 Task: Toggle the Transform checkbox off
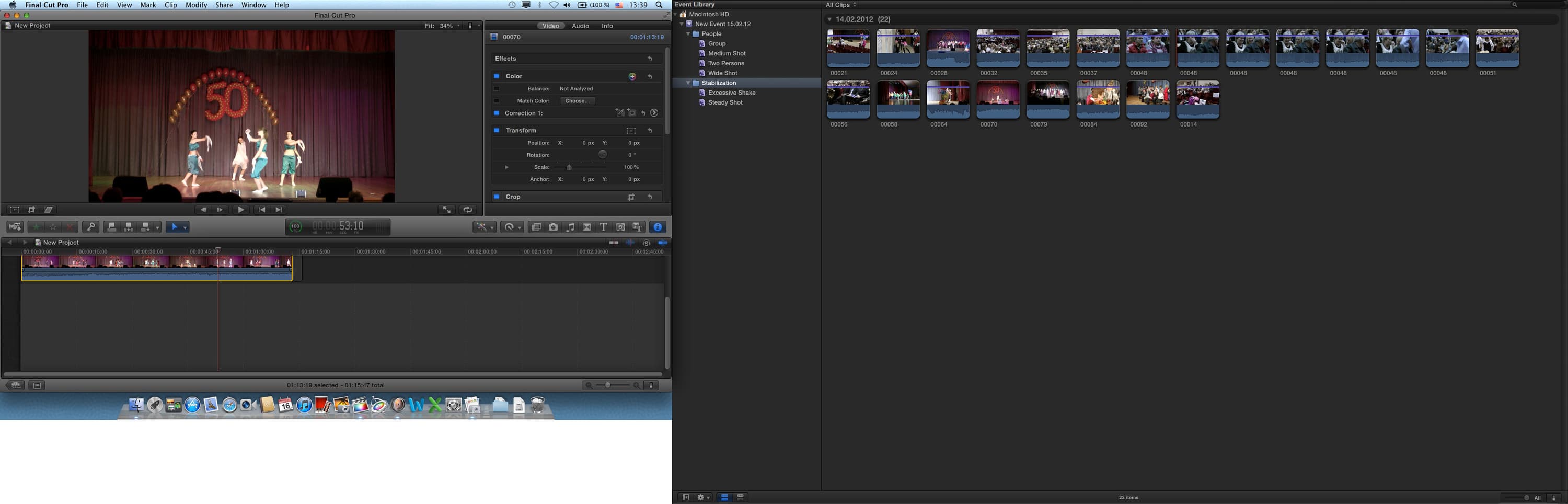(x=497, y=131)
